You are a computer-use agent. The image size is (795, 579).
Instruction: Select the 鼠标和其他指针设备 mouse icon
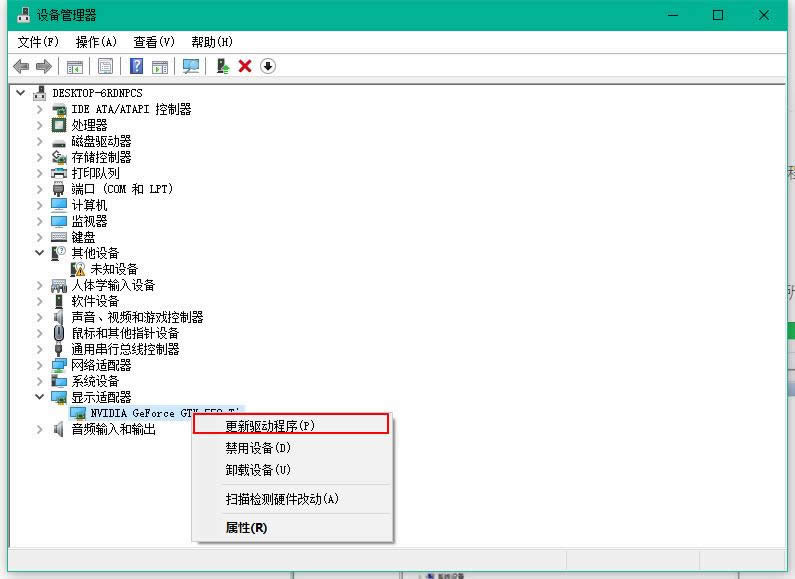coord(59,333)
